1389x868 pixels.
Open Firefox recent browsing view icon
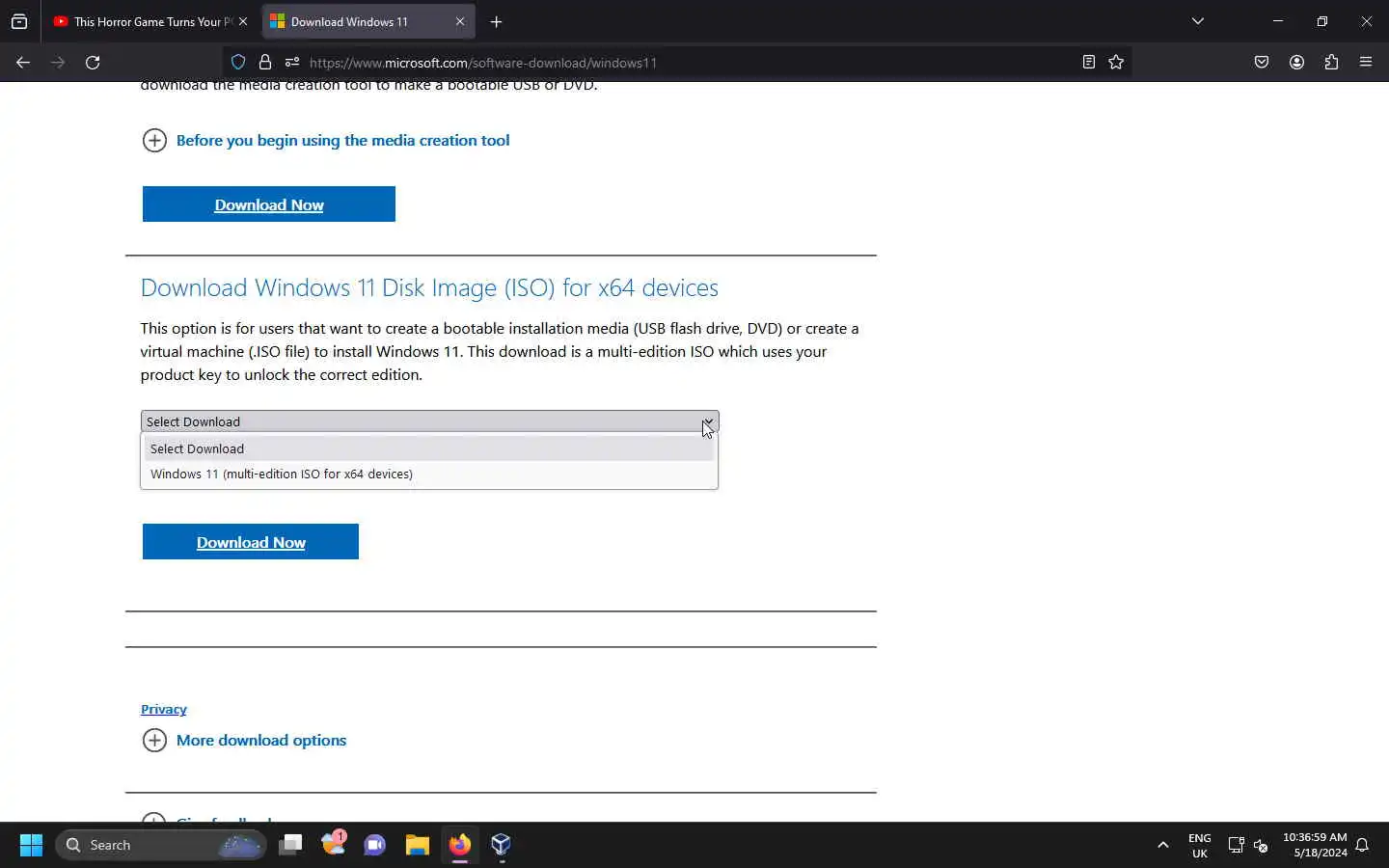pos(19,21)
